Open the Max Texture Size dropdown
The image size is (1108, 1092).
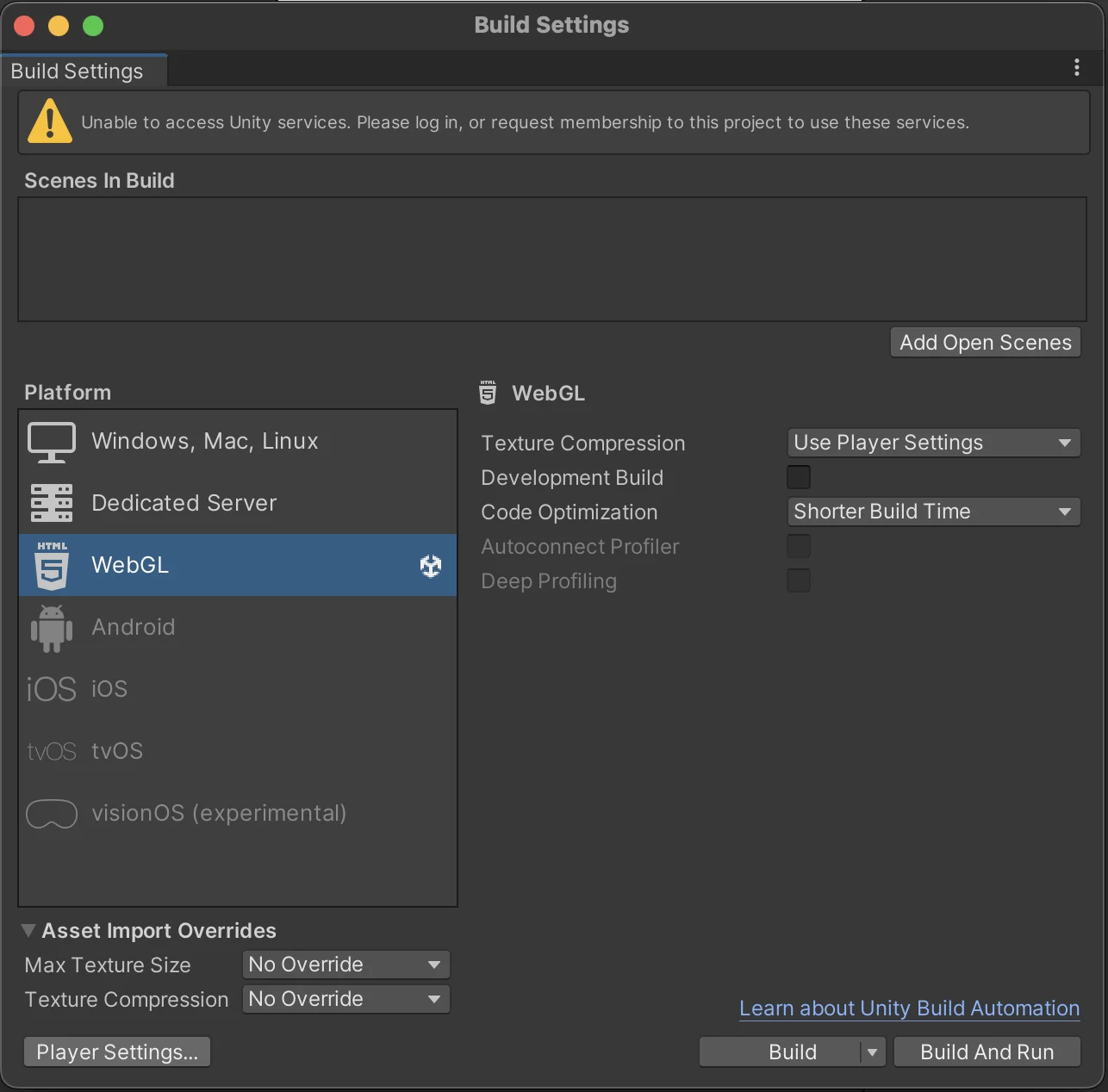click(345, 965)
